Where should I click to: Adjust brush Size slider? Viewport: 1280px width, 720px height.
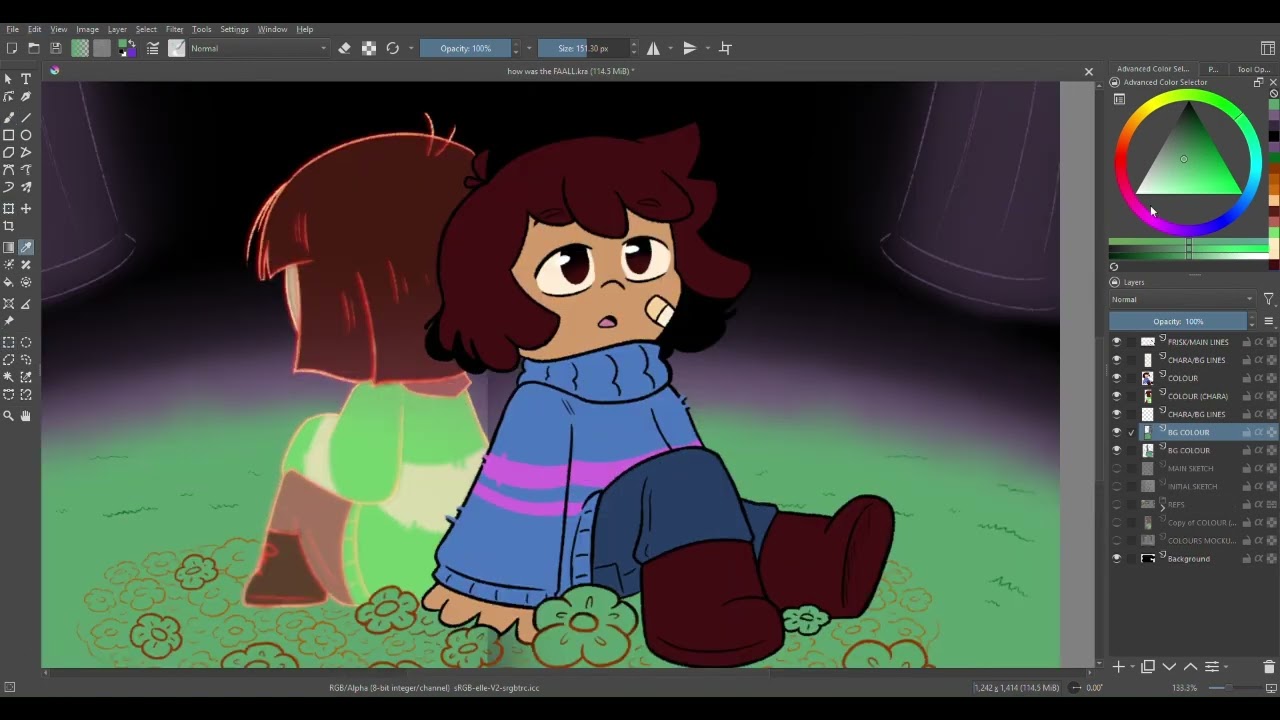coord(583,48)
